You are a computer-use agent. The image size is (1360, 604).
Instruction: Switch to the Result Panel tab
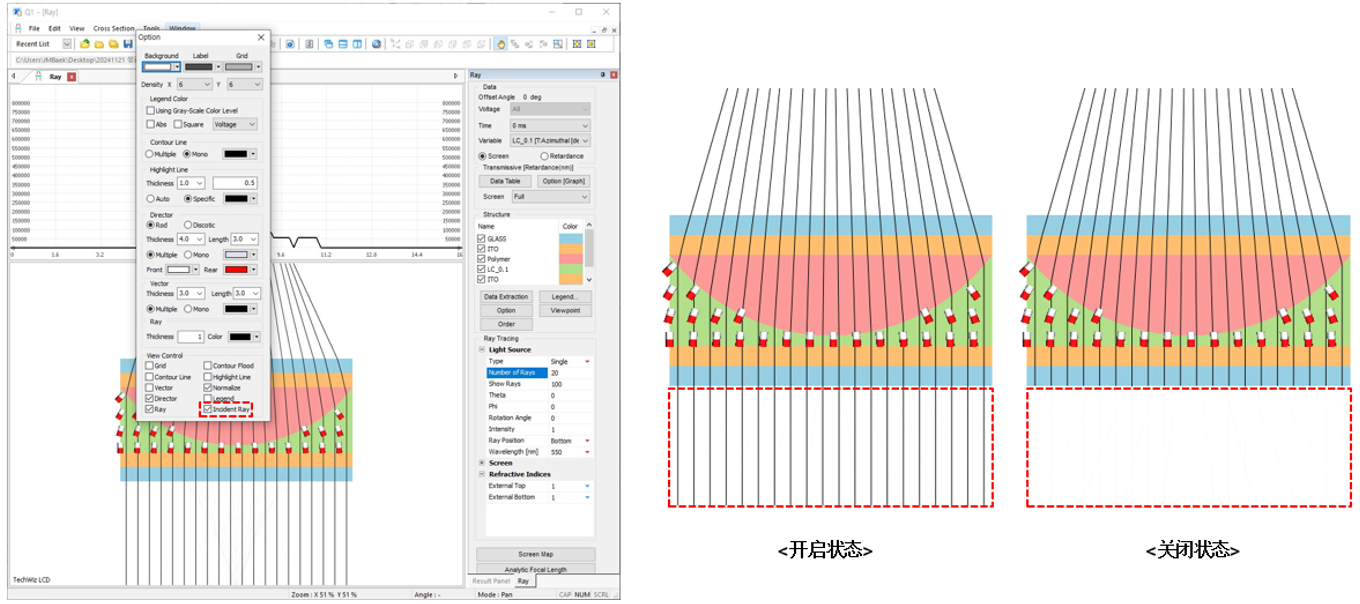tap(490, 580)
